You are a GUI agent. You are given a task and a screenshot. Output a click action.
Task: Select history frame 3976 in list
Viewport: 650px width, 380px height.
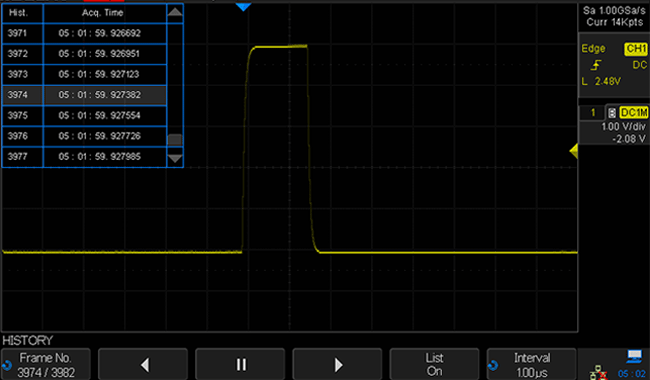click(x=84, y=136)
